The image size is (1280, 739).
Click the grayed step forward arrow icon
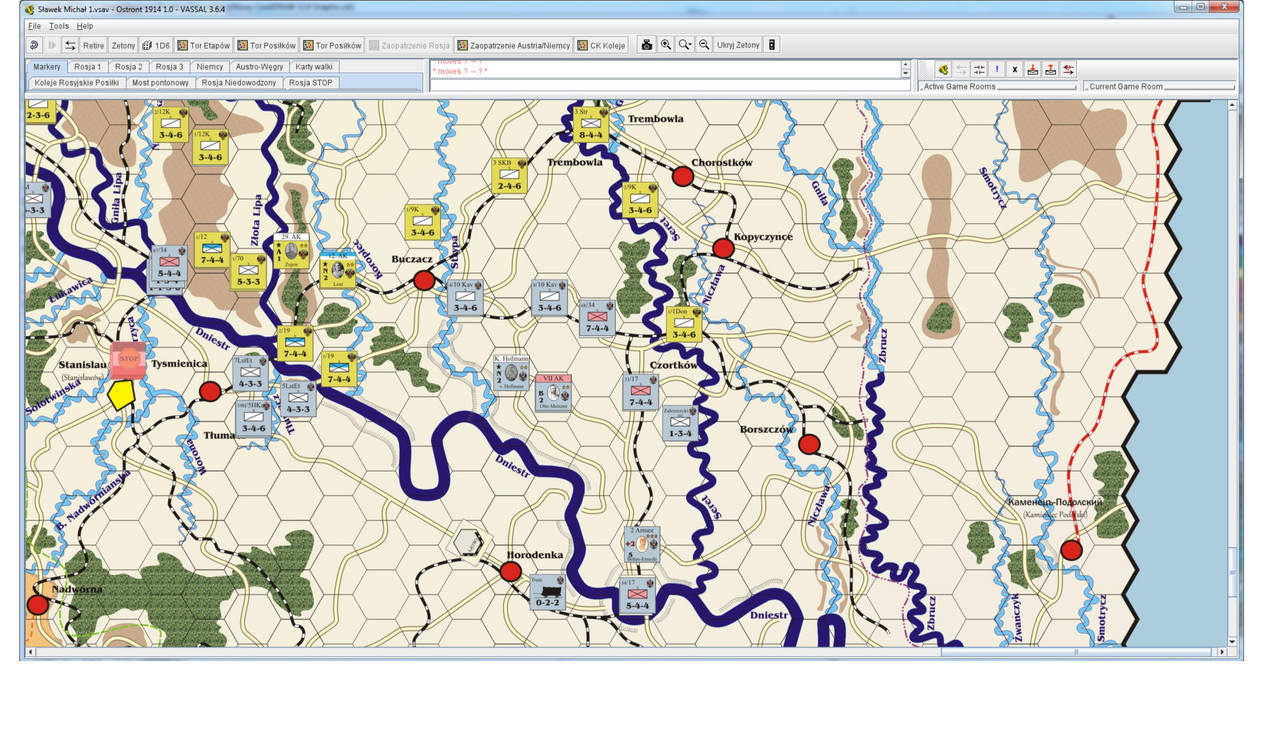point(52,45)
